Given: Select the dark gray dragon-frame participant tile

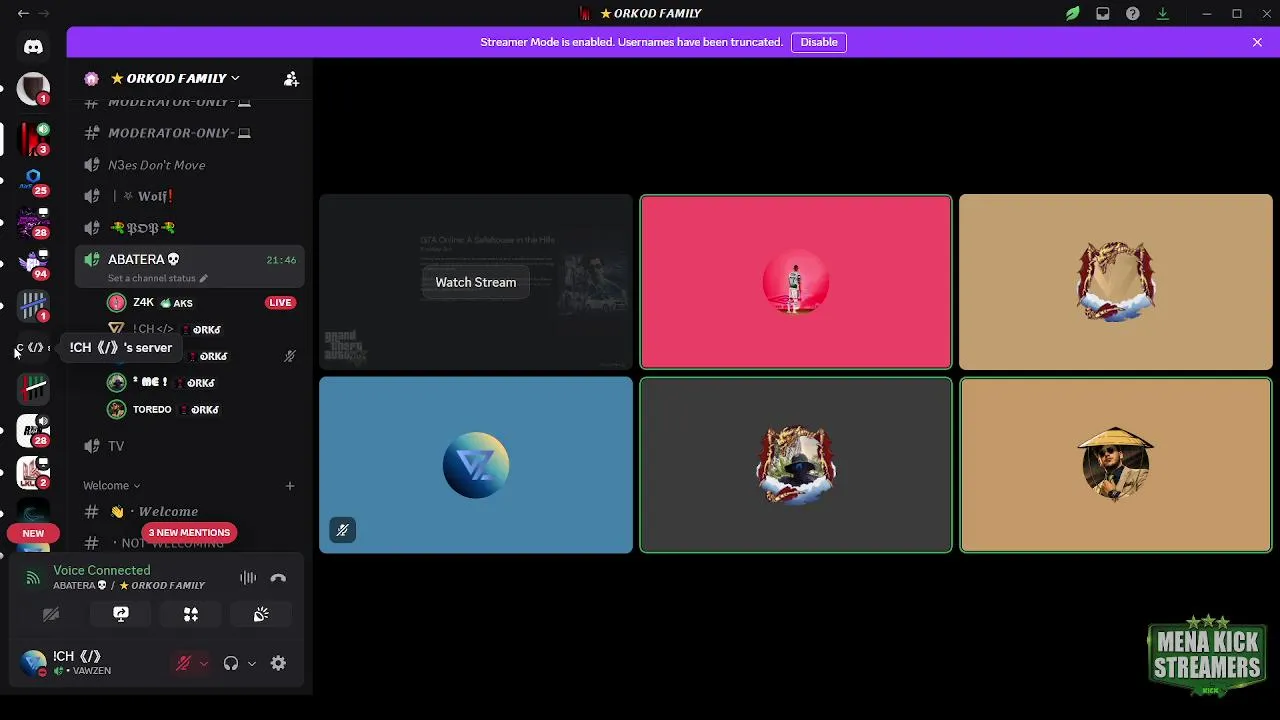Looking at the screenshot, I should click(x=796, y=465).
